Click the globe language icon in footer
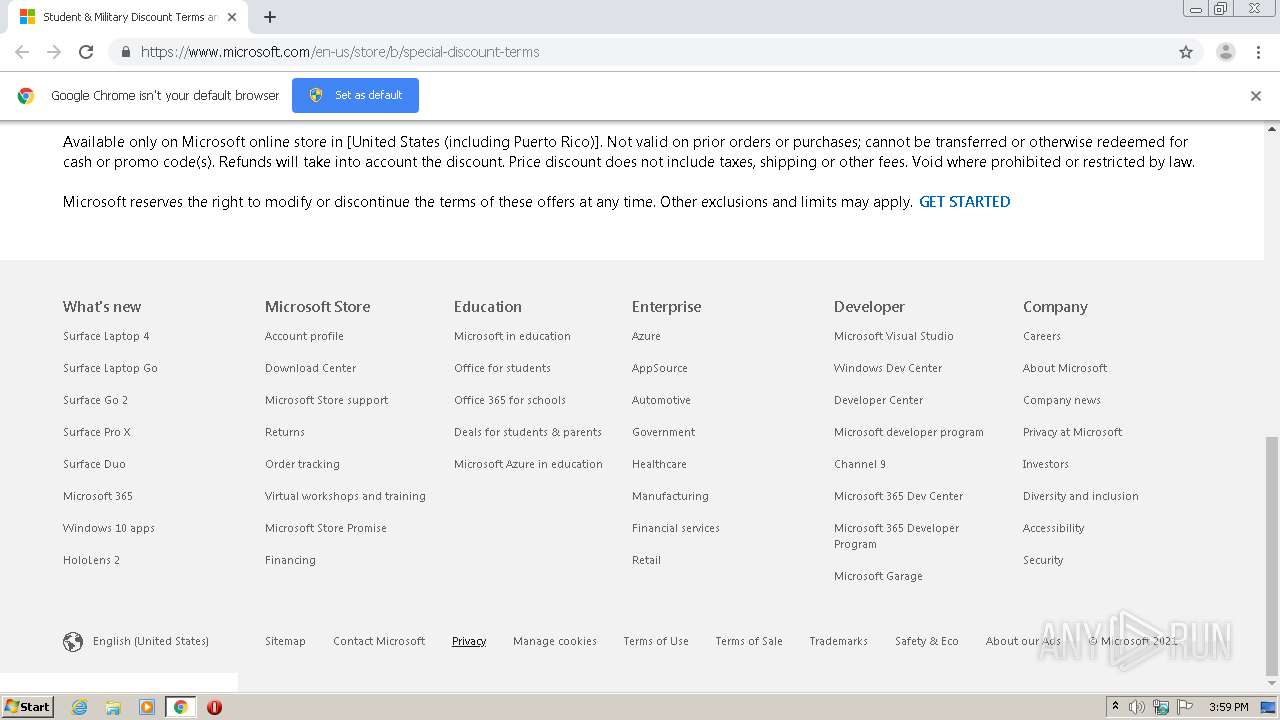Viewport: 1280px width, 720px height. (x=73, y=642)
